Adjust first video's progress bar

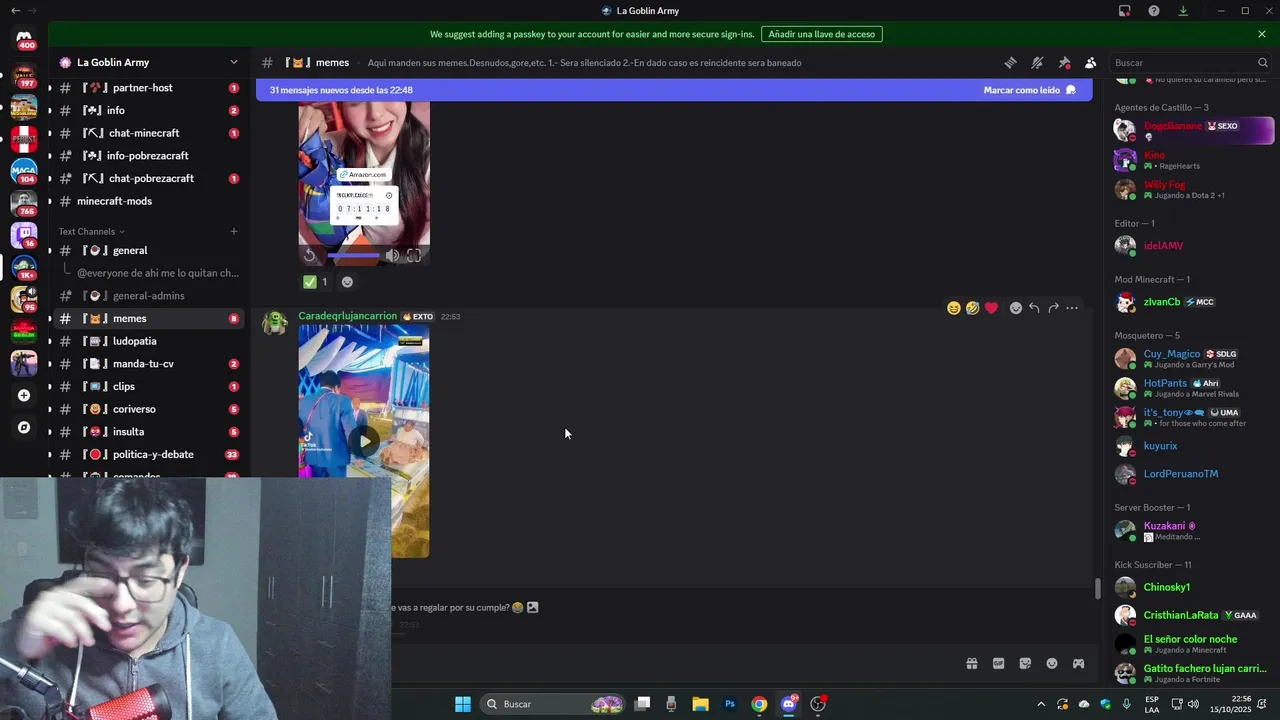click(x=354, y=255)
